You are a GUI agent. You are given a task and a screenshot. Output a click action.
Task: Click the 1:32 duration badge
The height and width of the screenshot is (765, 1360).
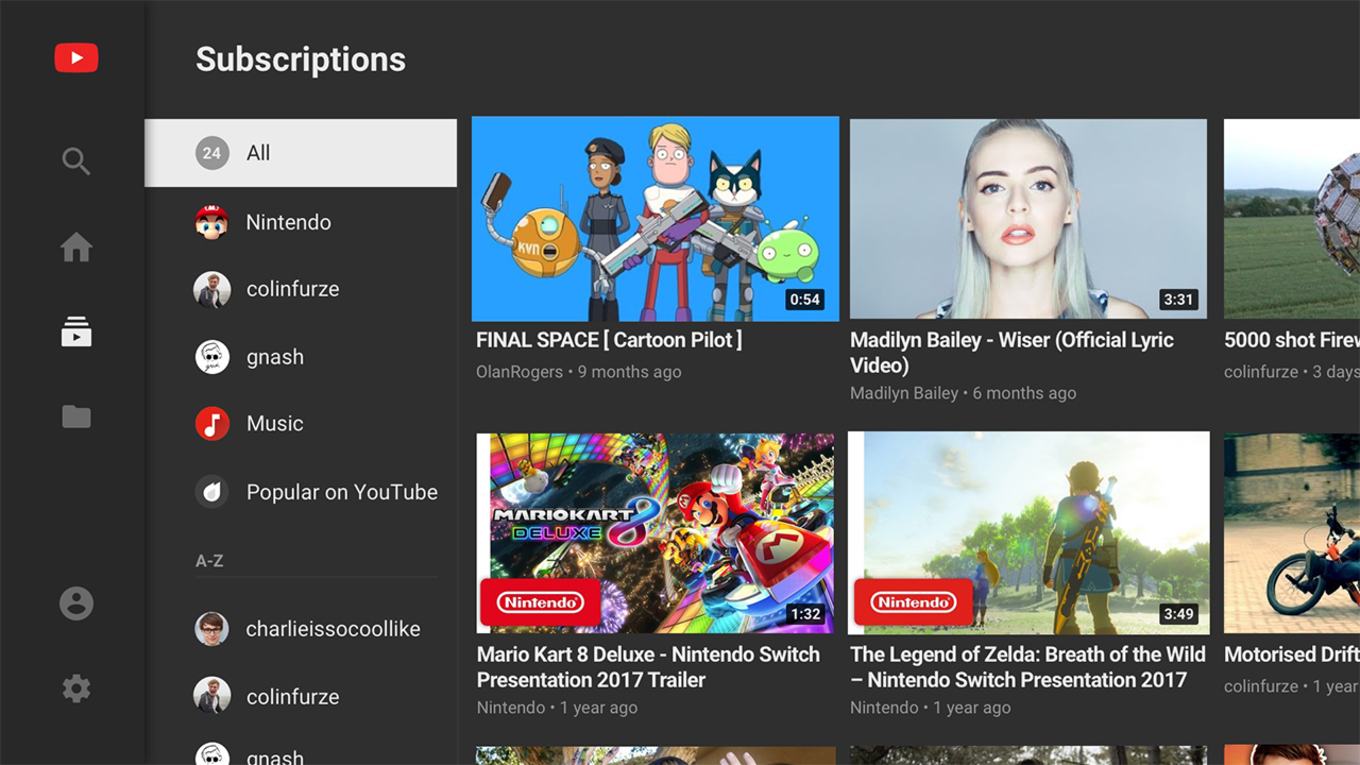click(805, 614)
